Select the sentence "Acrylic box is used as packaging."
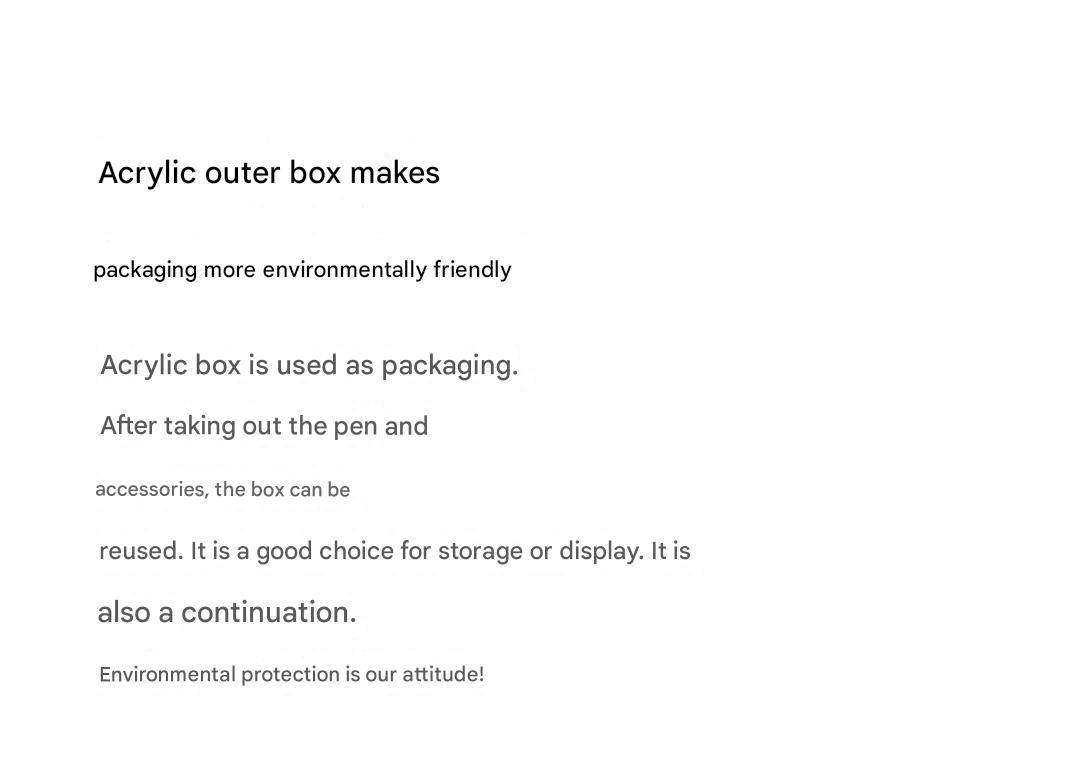 pyautogui.click(x=309, y=366)
